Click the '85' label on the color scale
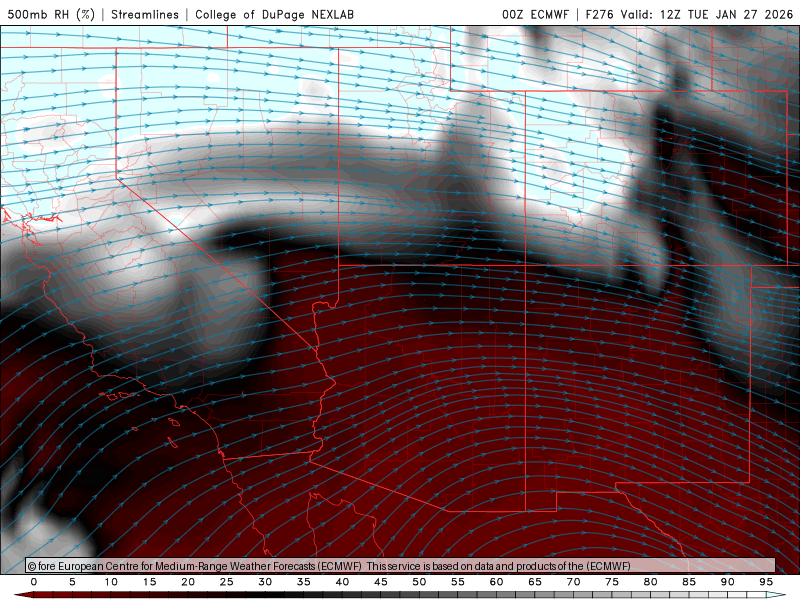Screen dimensions: 800x600 coord(689,582)
